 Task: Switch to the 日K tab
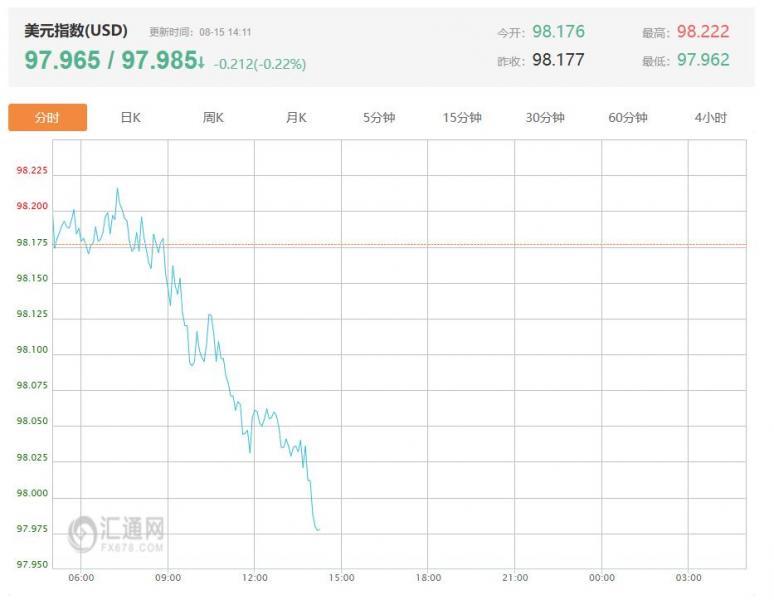(130, 118)
